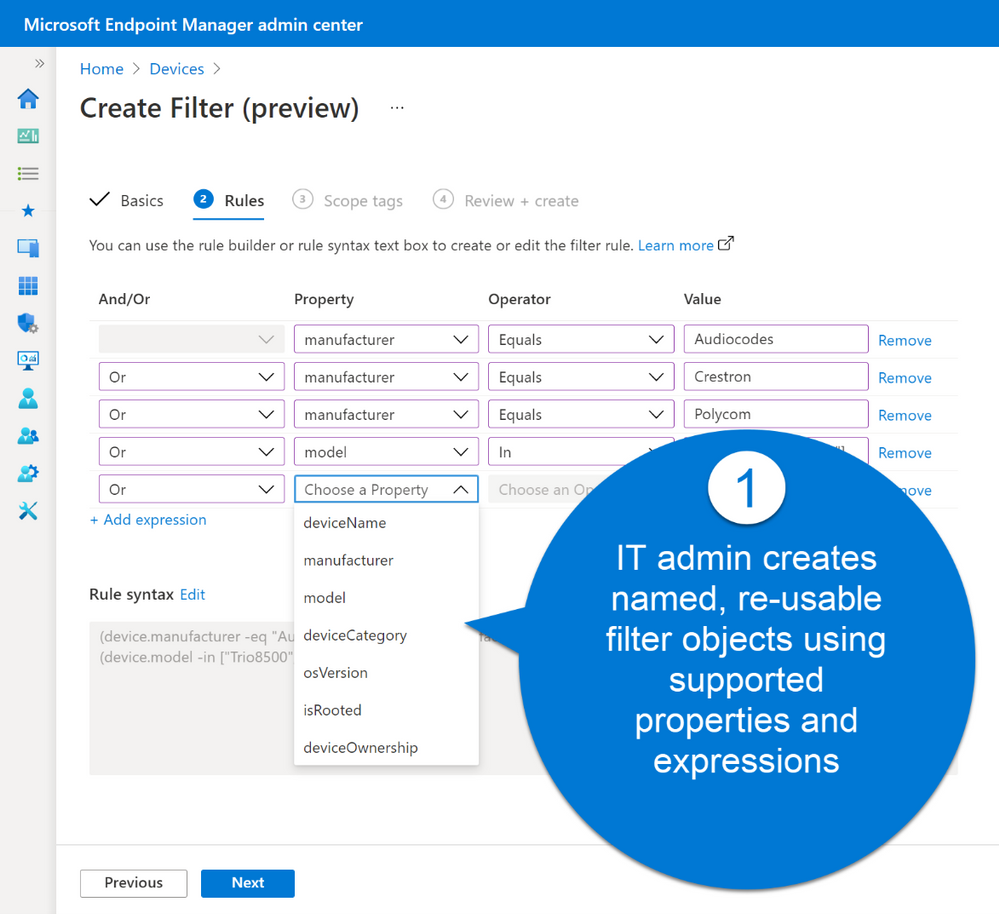Open Operator dropdown in Polycom row

[x=581, y=415]
